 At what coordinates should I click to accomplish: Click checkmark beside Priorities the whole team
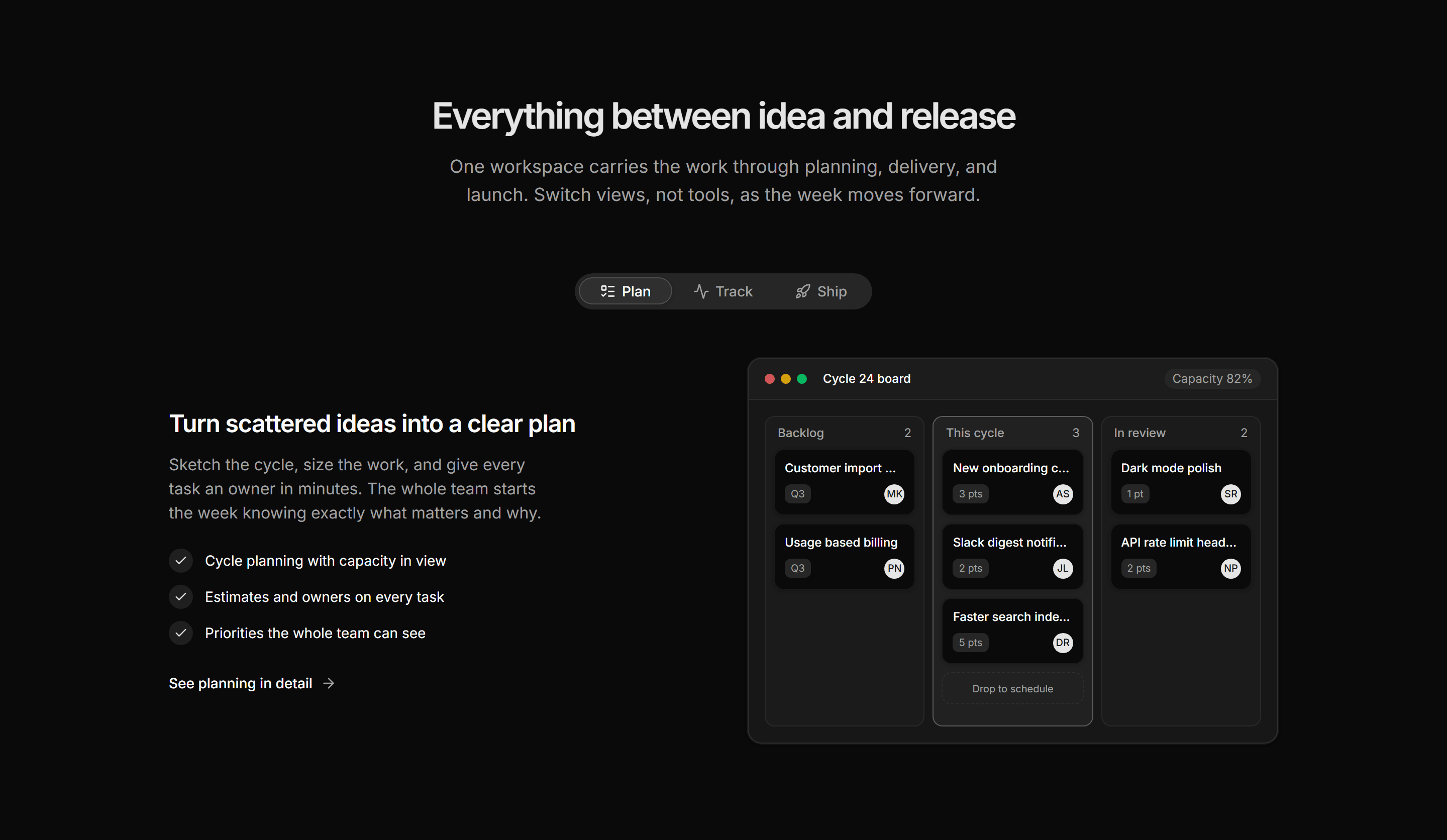(181, 633)
